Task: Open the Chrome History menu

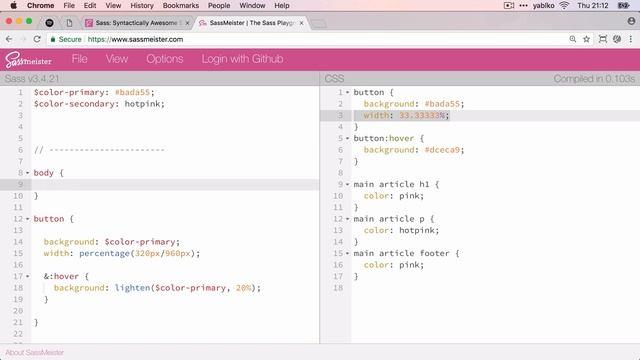Action: [x=142, y=5]
